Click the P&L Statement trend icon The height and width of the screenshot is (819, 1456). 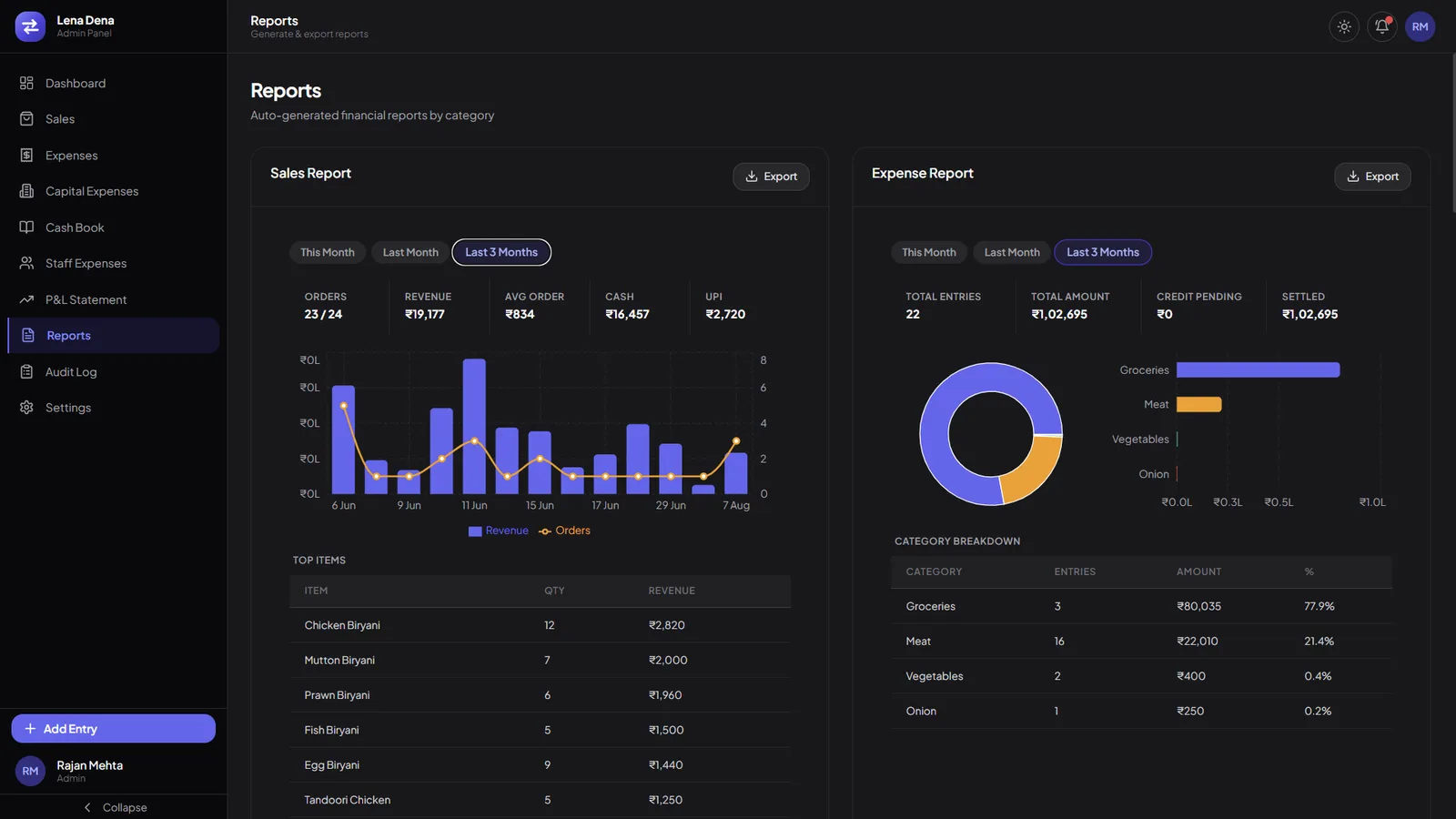pos(26,299)
